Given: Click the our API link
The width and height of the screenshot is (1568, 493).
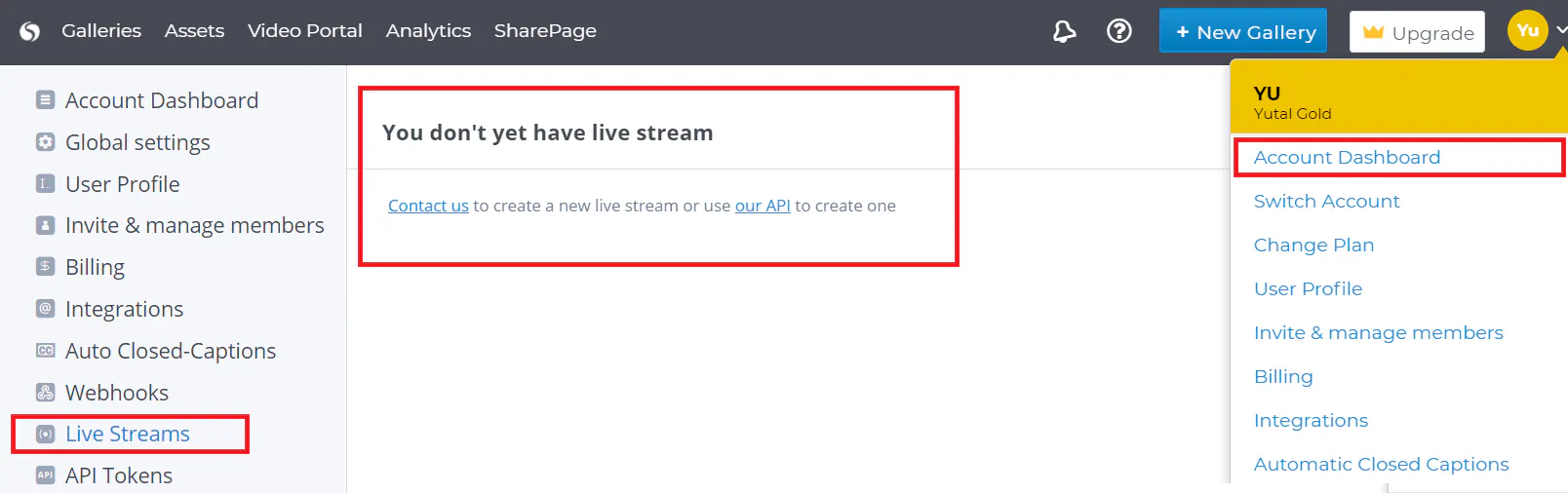Looking at the screenshot, I should 763,206.
